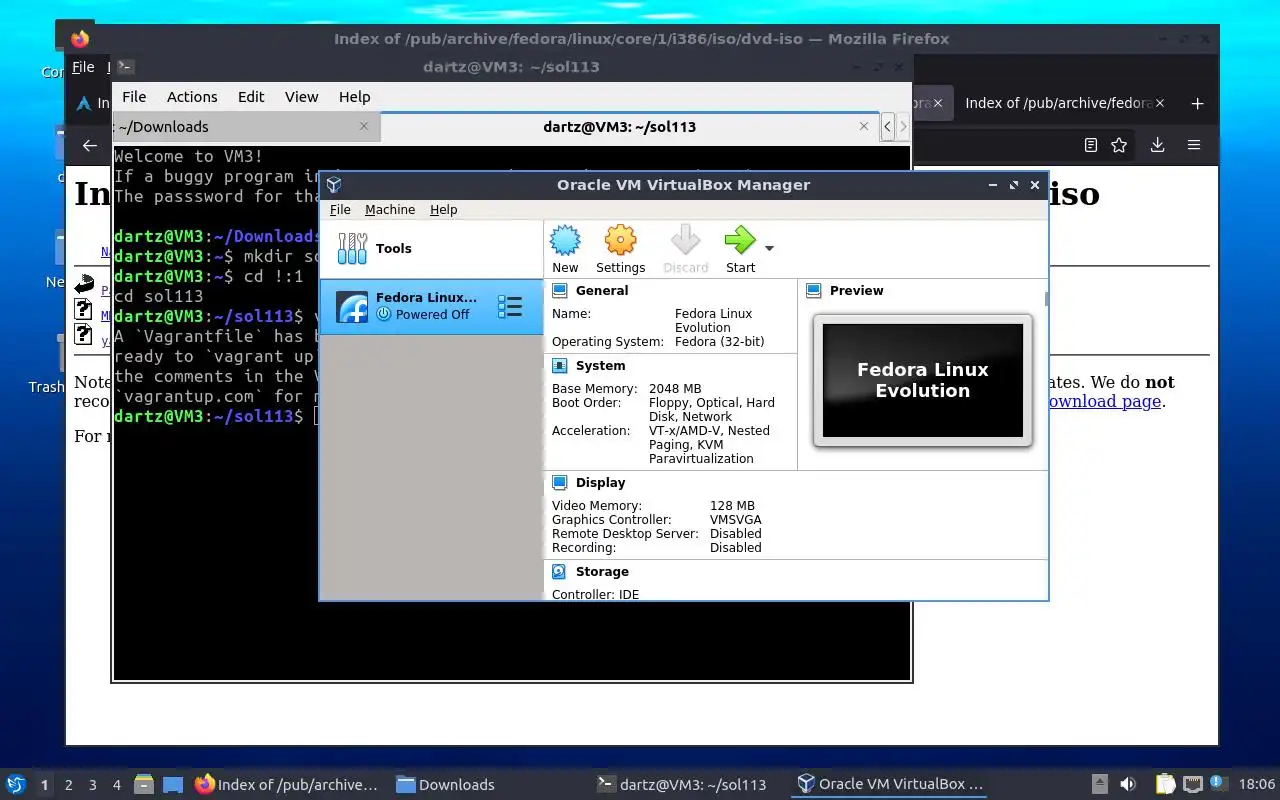Click the Storage section header
Image resolution: width=1280 pixels, height=800 pixels.
pos(602,571)
